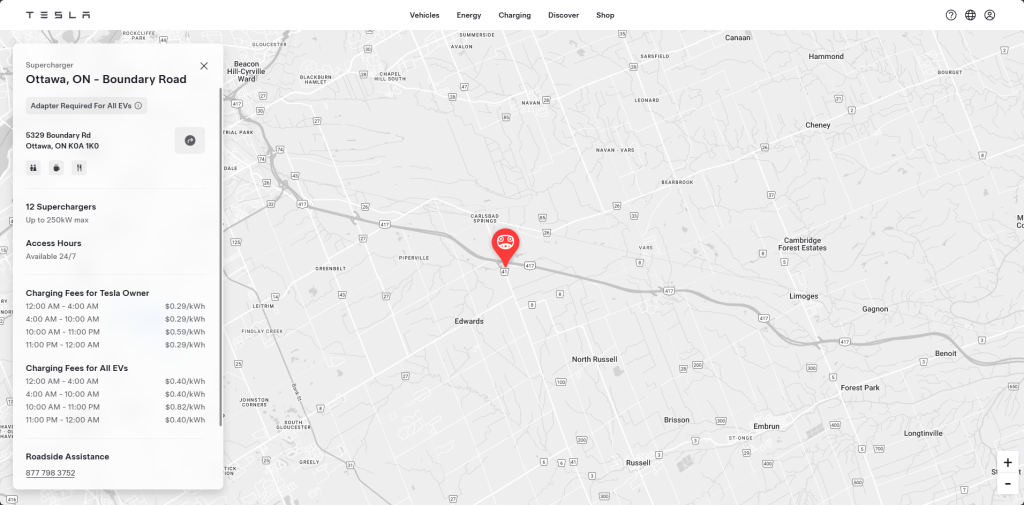This screenshot has width=1024, height=505.
Task: Open the user account icon
Action: pyautogui.click(x=989, y=15)
